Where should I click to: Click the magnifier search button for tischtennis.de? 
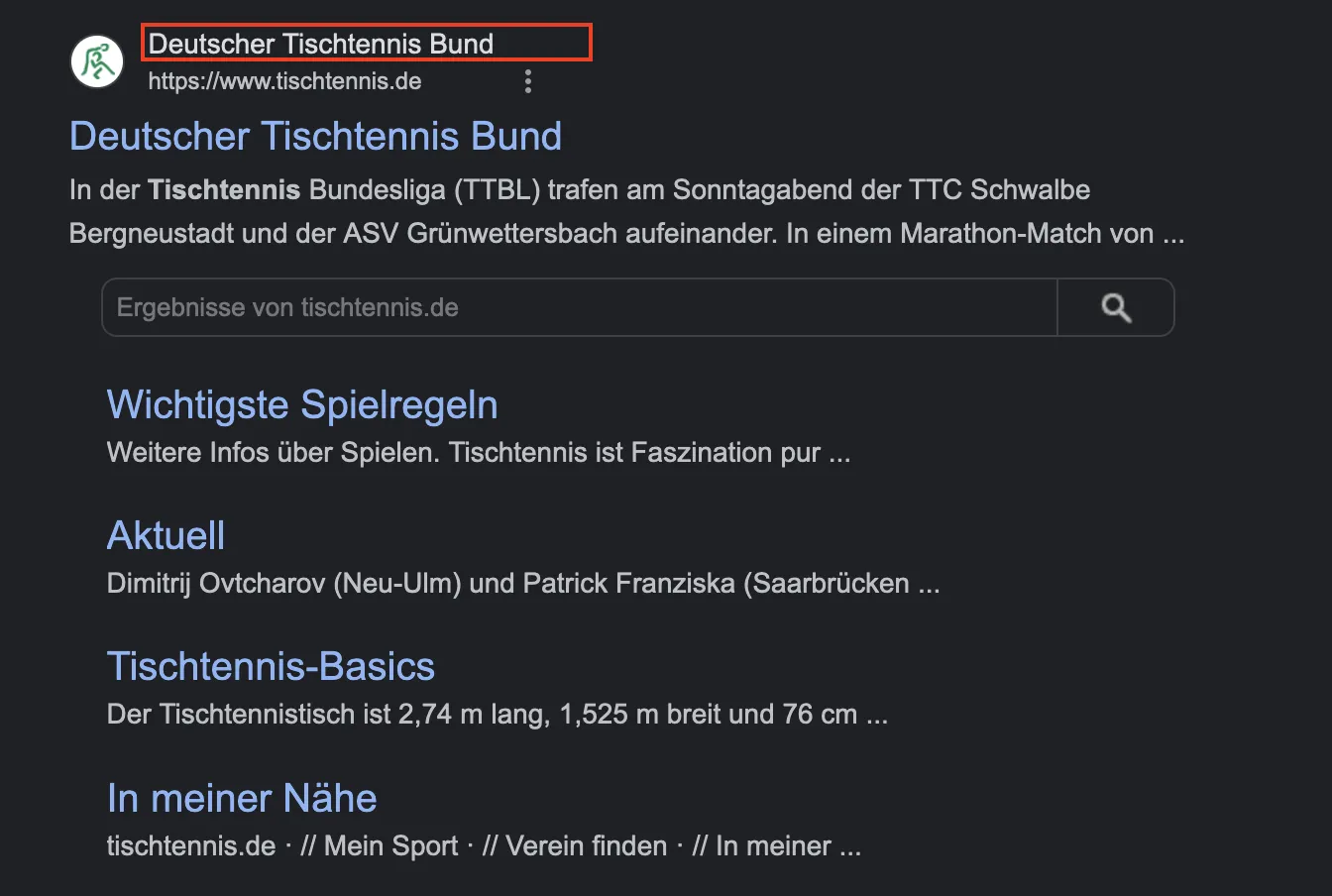coord(1116,307)
